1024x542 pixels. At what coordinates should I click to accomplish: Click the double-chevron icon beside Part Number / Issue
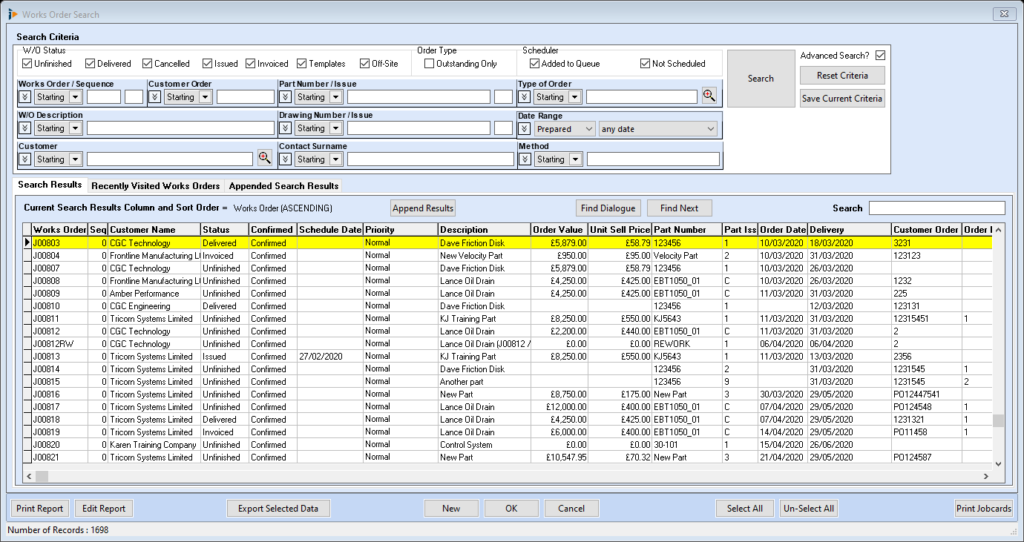click(x=285, y=97)
